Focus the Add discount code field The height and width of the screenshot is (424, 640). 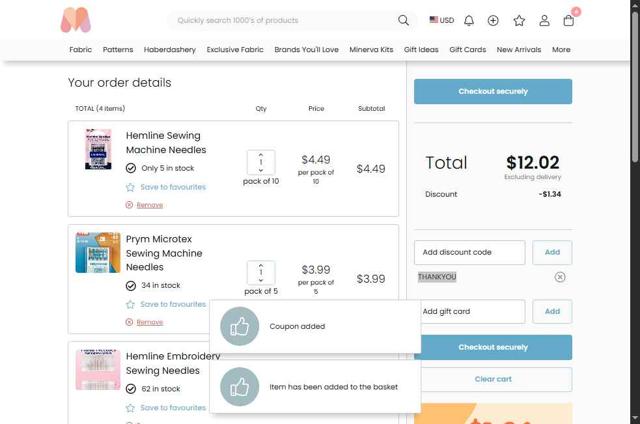point(469,252)
